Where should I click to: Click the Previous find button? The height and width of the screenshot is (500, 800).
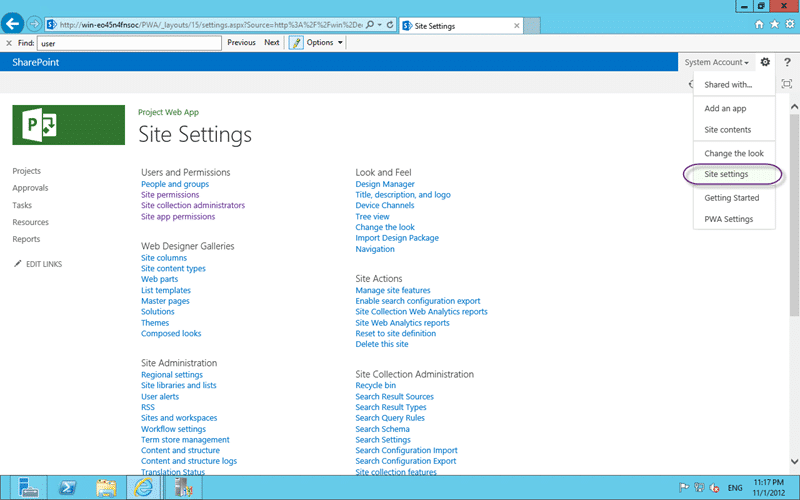[241, 42]
